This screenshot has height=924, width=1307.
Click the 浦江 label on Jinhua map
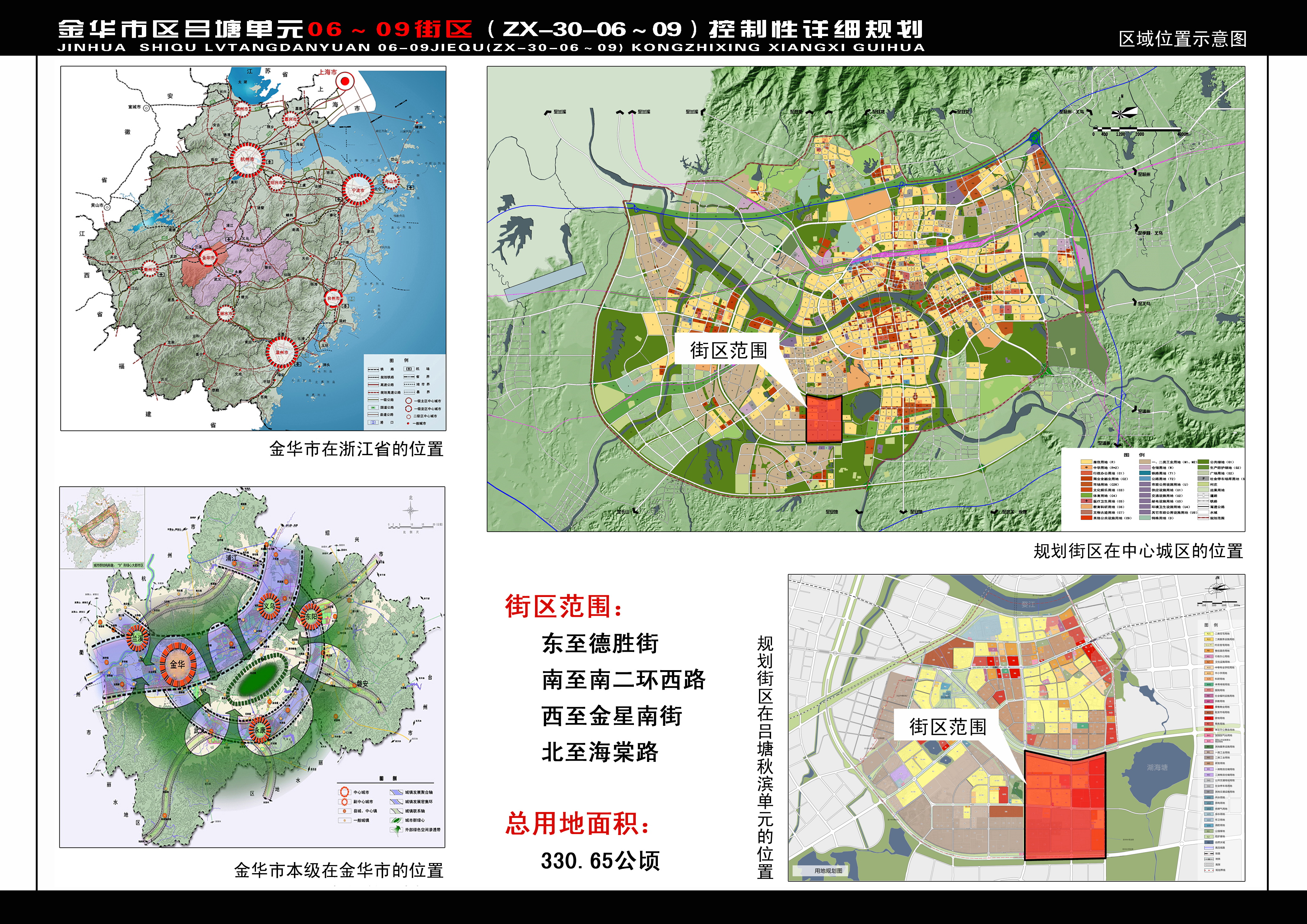pyautogui.click(x=231, y=558)
